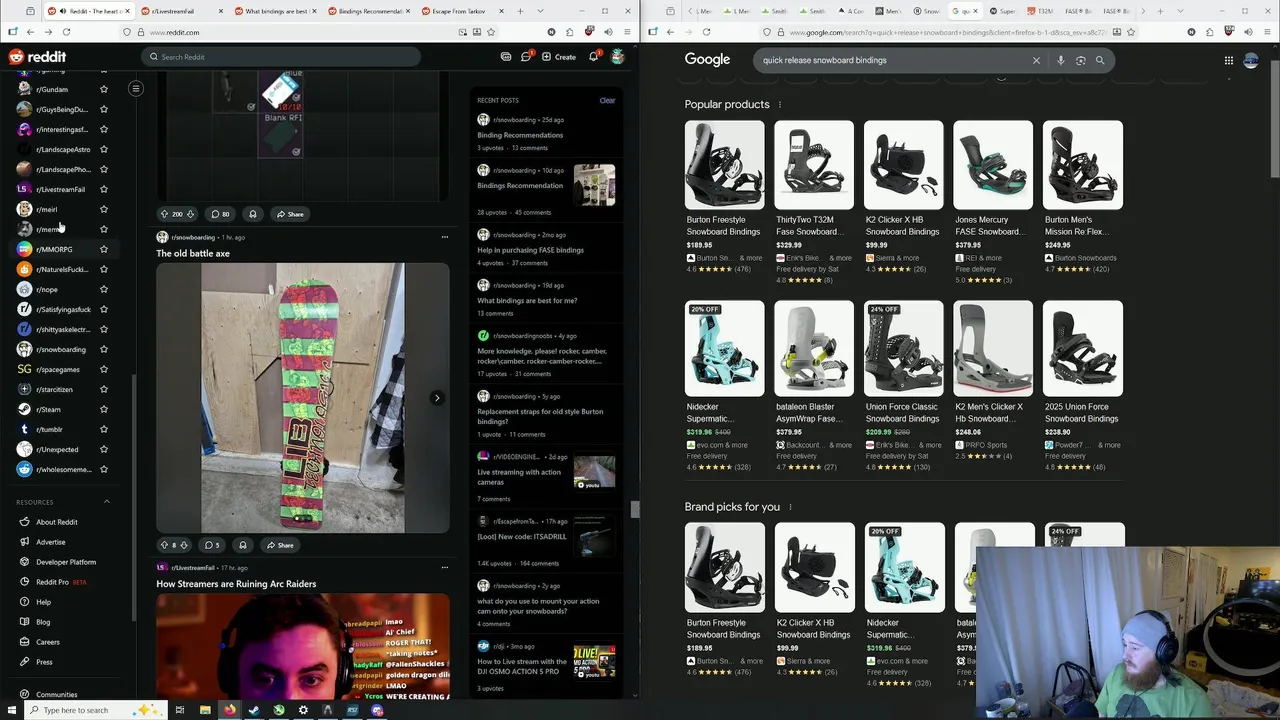
Task: Open Task View on the taskbar
Action: tap(180, 710)
